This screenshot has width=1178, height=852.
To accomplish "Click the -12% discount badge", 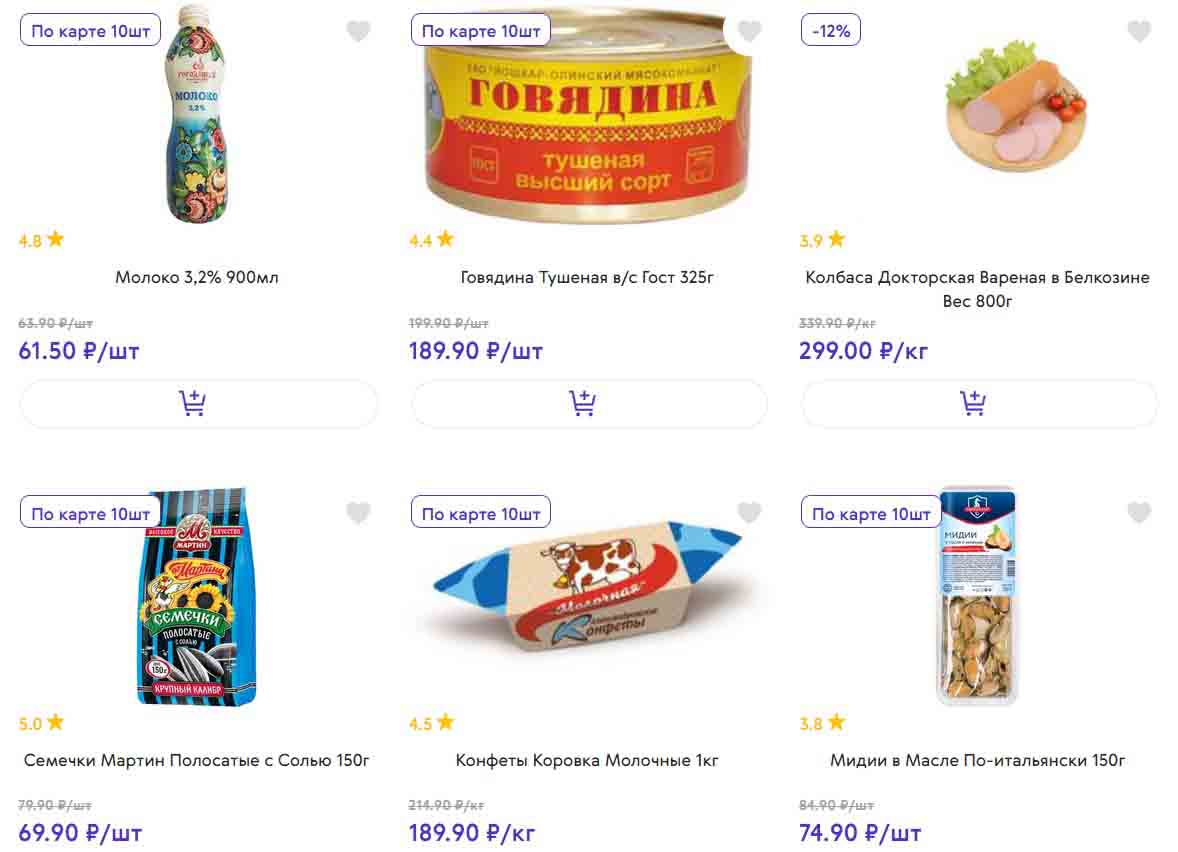I will pyautogui.click(x=831, y=31).
